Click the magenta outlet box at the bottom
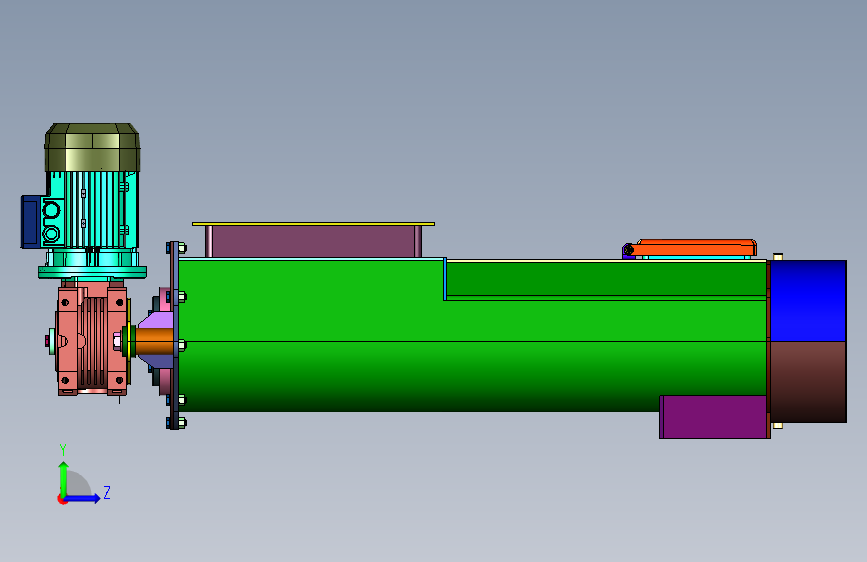The width and height of the screenshot is (867, 562). tap(714, 417)
